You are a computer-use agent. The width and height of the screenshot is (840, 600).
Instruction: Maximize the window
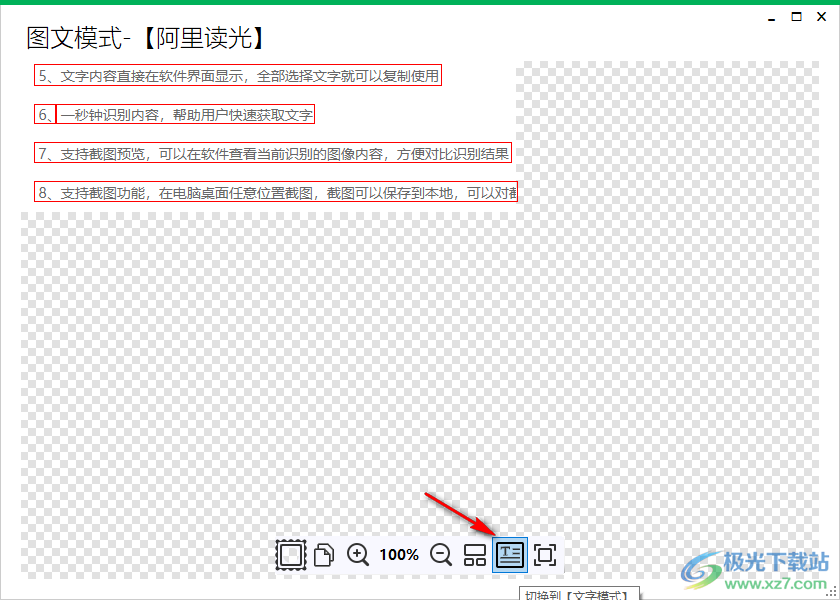[x=797, y=17]
